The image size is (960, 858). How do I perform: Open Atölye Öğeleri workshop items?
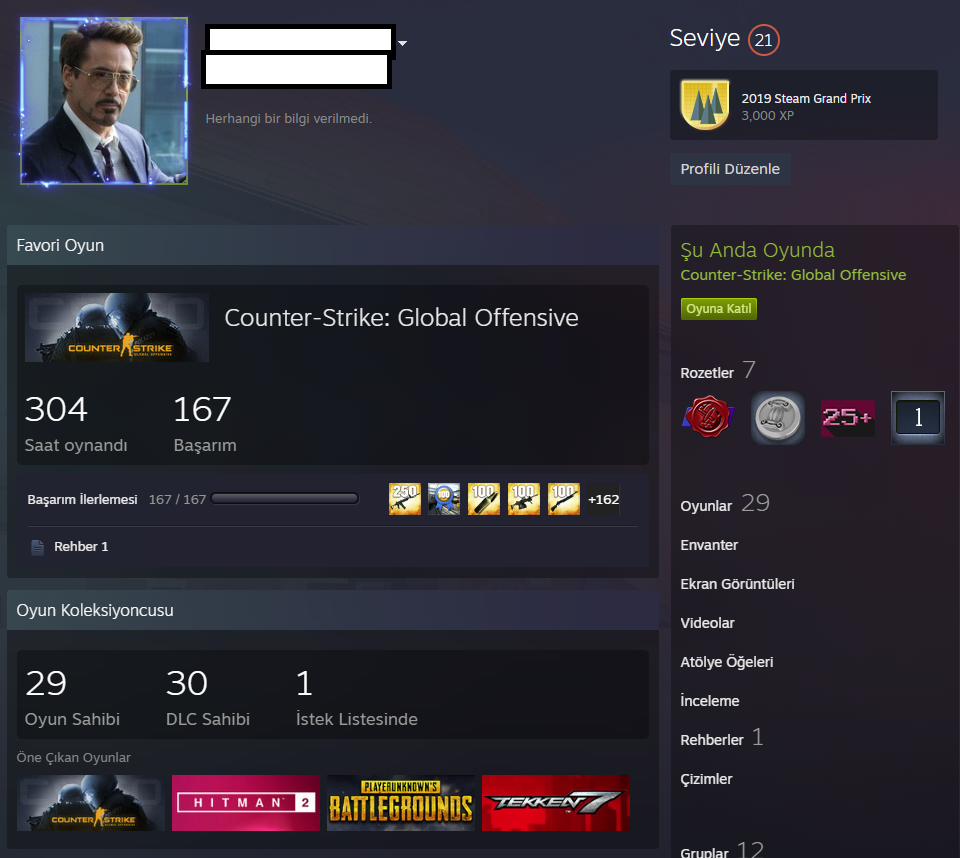(727, 663)
